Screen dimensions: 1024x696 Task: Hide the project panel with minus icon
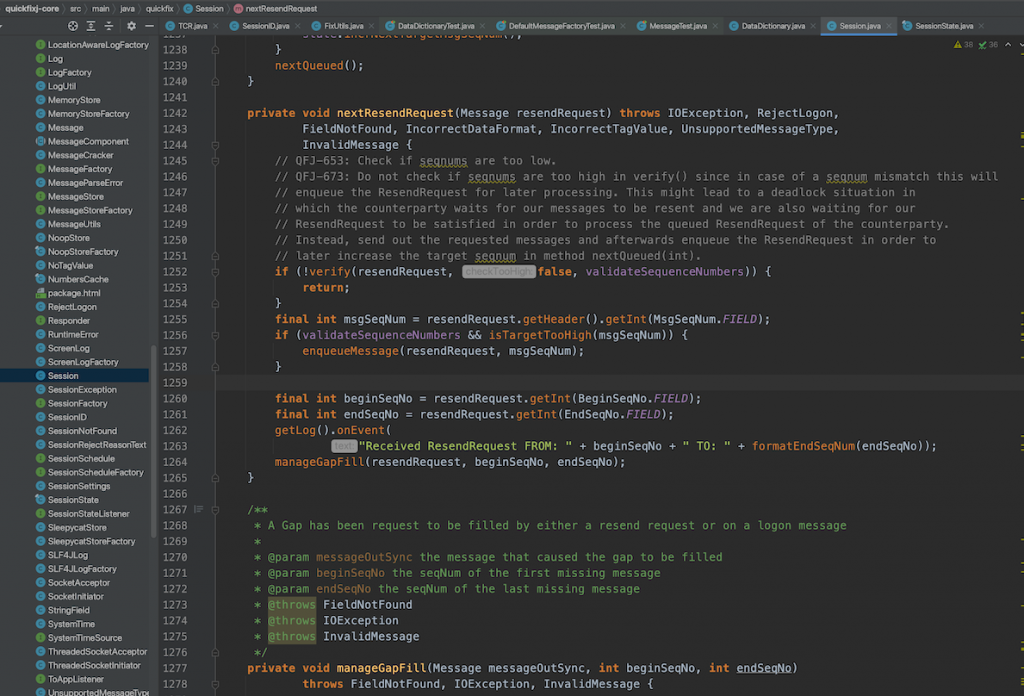click(x=149, y=26)
